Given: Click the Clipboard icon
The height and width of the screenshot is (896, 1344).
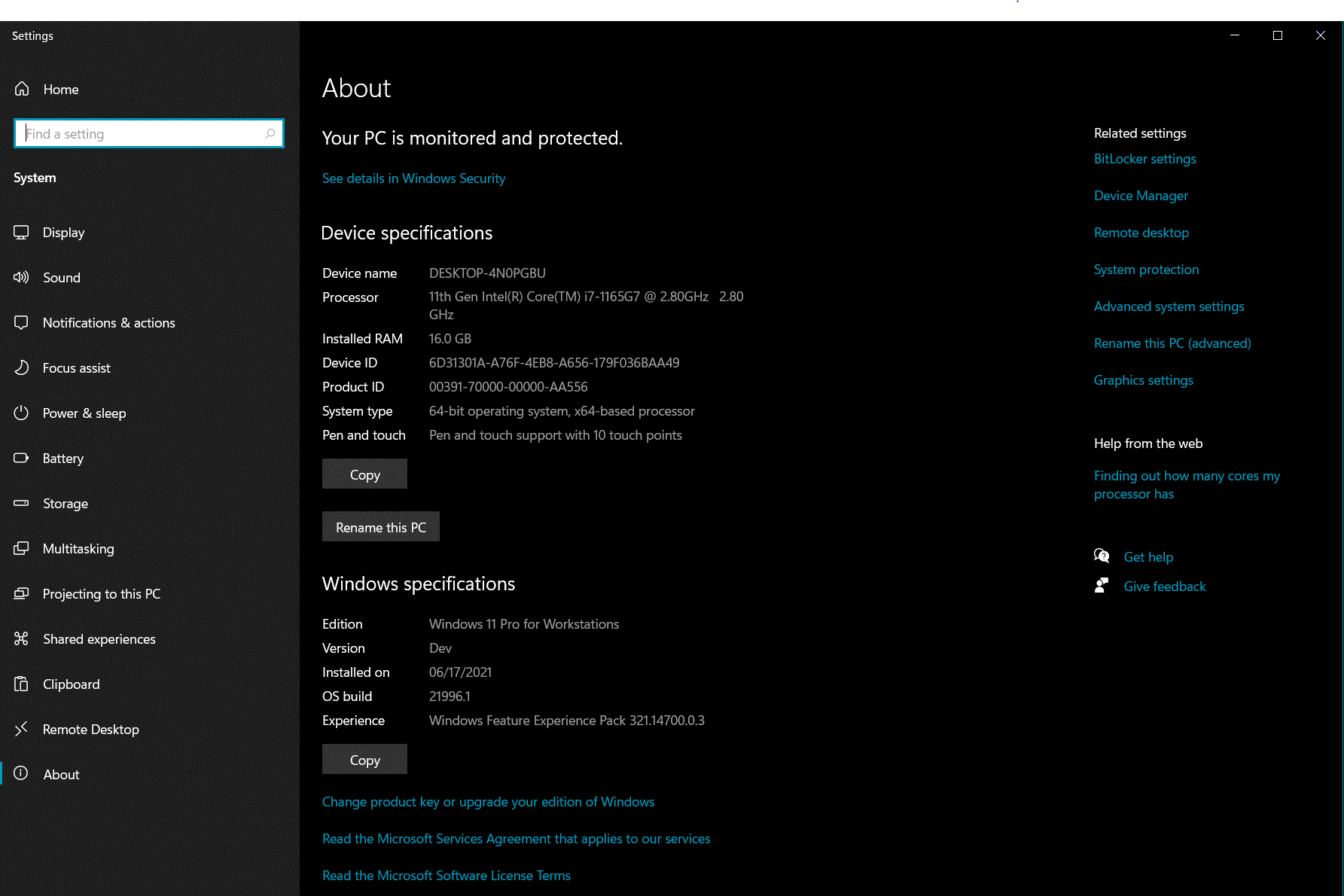Looking at the screenshot, I should [21, 684].
